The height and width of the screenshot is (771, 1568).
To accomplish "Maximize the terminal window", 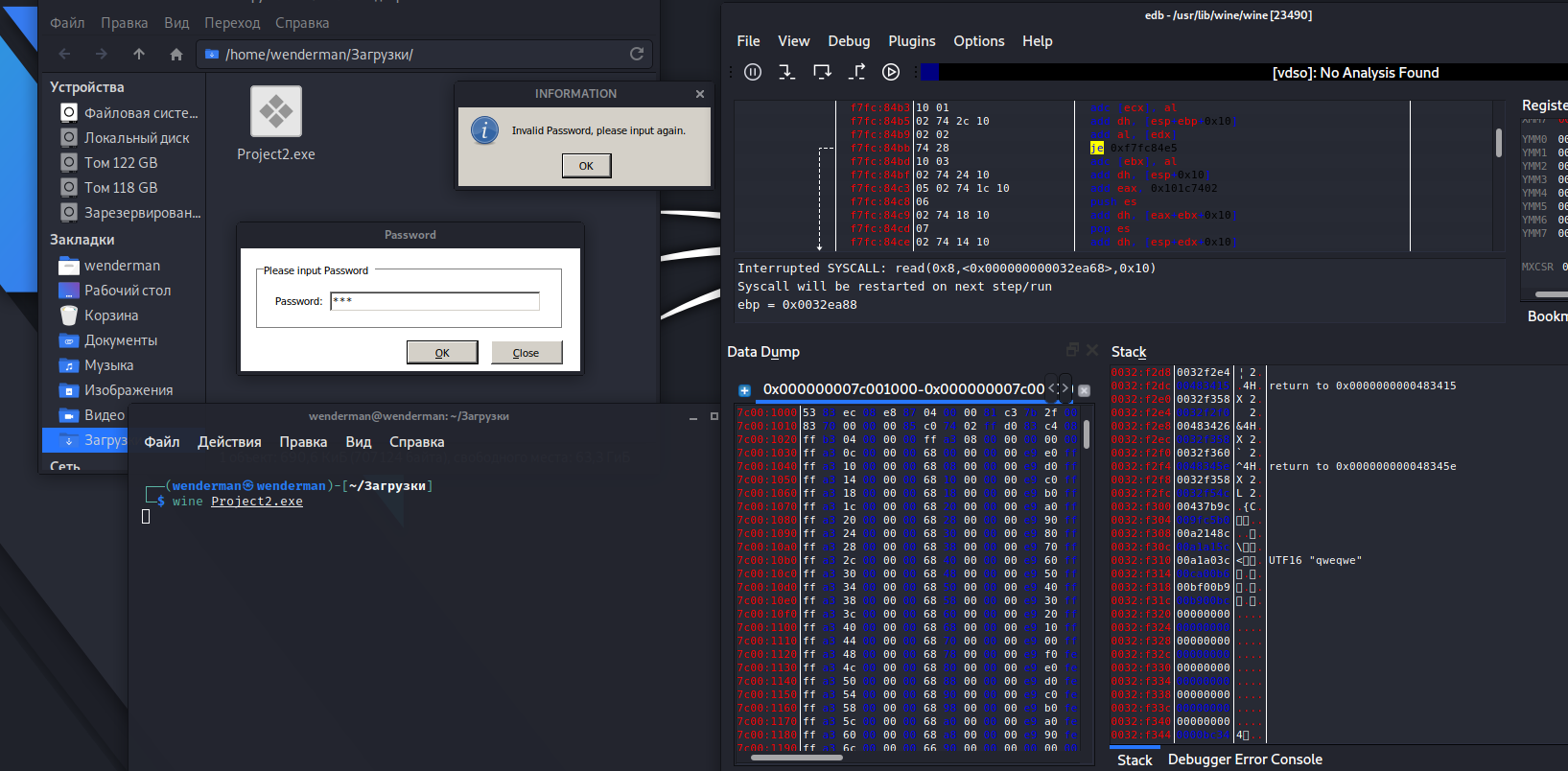I will click(x=714, y=417).
